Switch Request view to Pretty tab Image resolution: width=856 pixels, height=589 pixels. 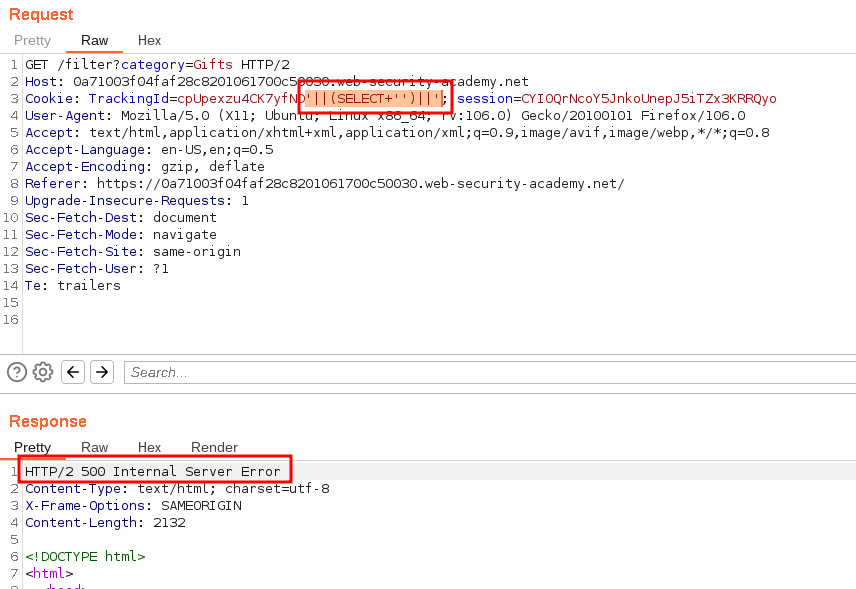pyautogui.click(x=32, y=40)
